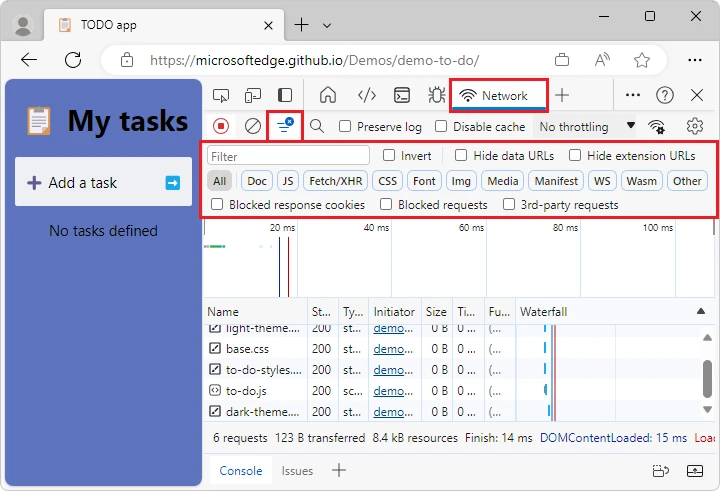Toggle the network filter bar icon
The height and width of the screenshot is (491, 720).
285,125
